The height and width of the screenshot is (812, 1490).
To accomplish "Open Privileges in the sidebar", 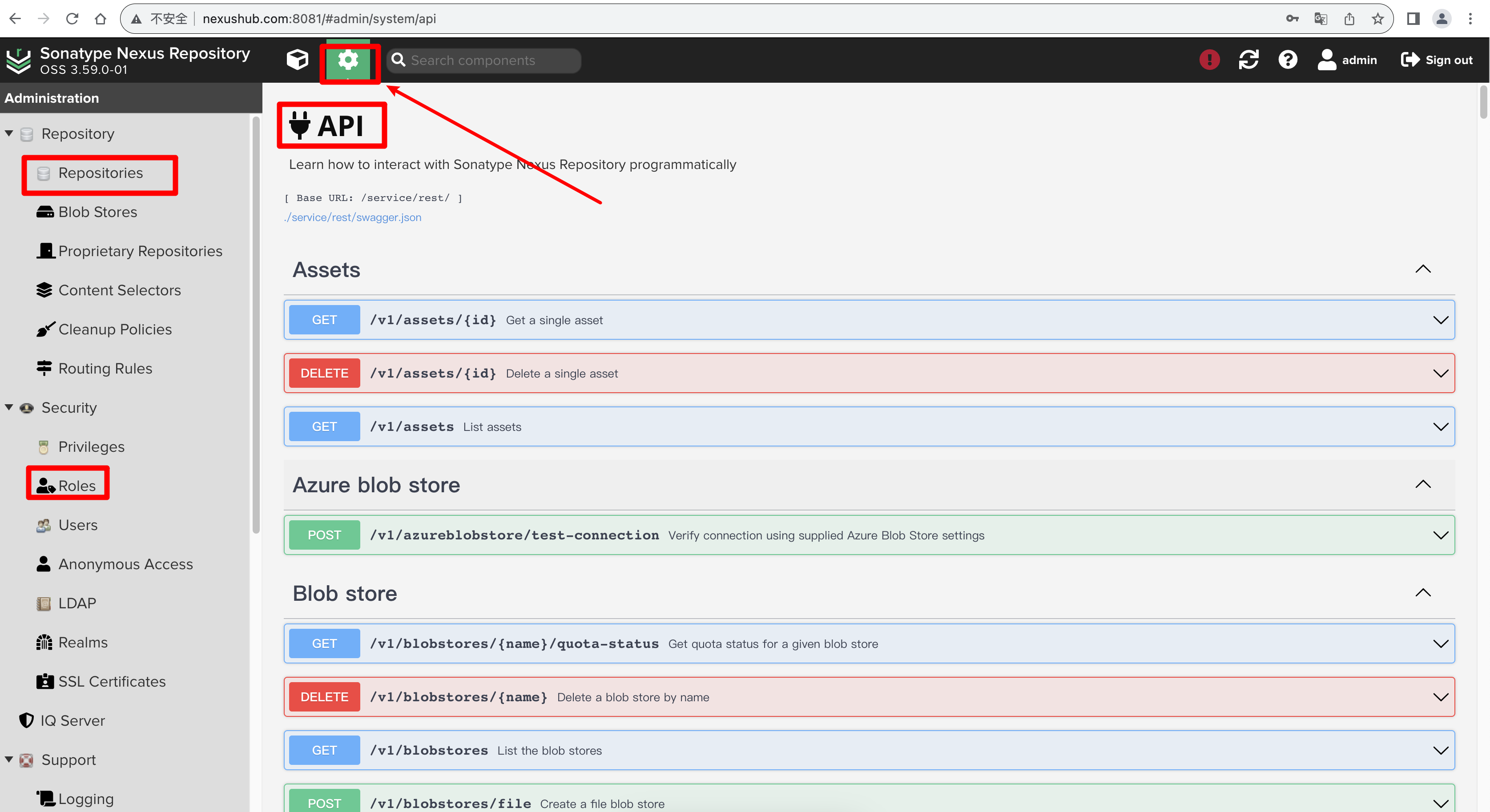I will tap(81, 446).
